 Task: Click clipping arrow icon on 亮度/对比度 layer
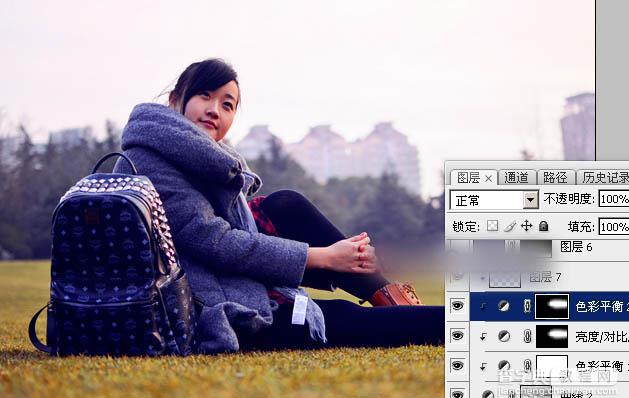pyautogui.click(x=483, y=337)
